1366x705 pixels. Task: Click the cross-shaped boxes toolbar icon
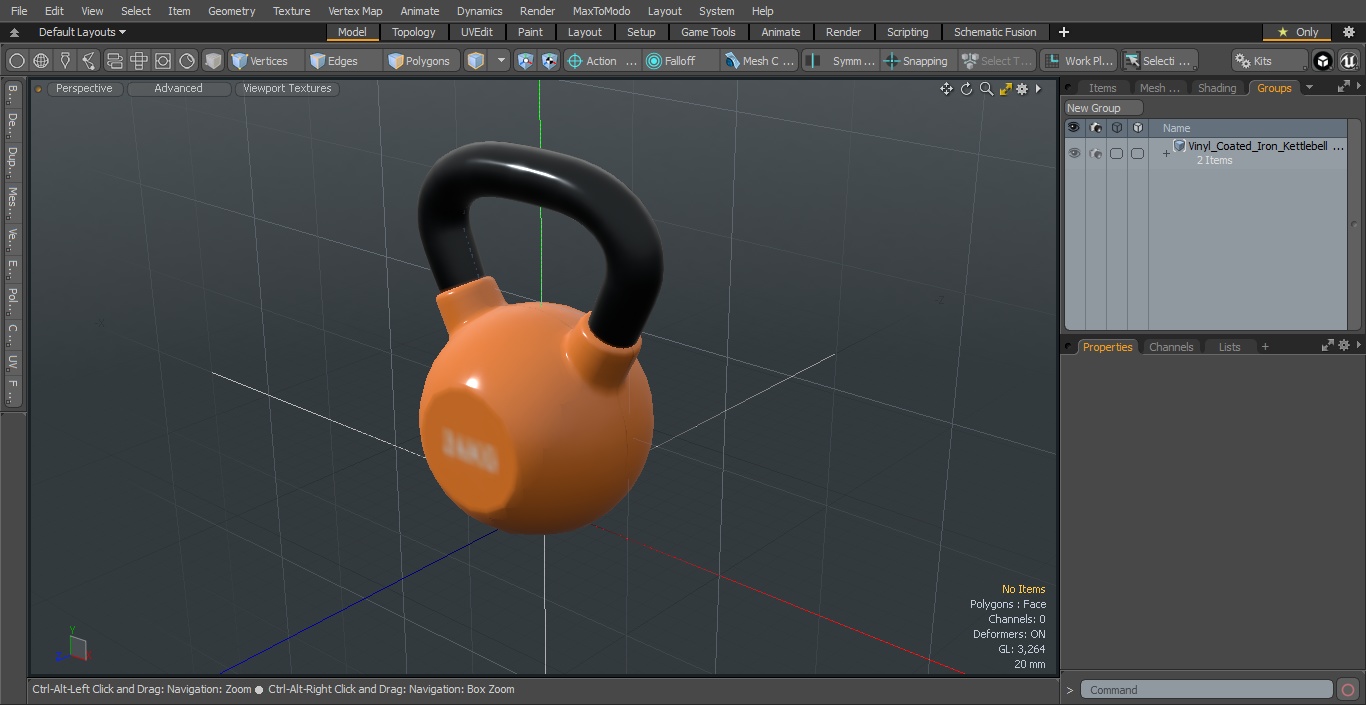pyautogui.click(x=139, y=61)
